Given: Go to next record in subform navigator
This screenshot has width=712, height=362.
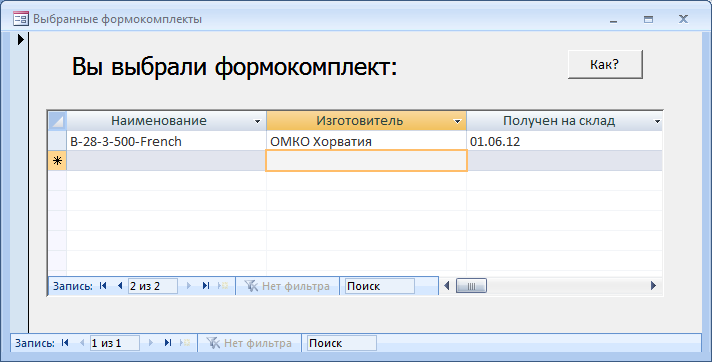Looking at the screenshot, I should [x=189, y=286].
